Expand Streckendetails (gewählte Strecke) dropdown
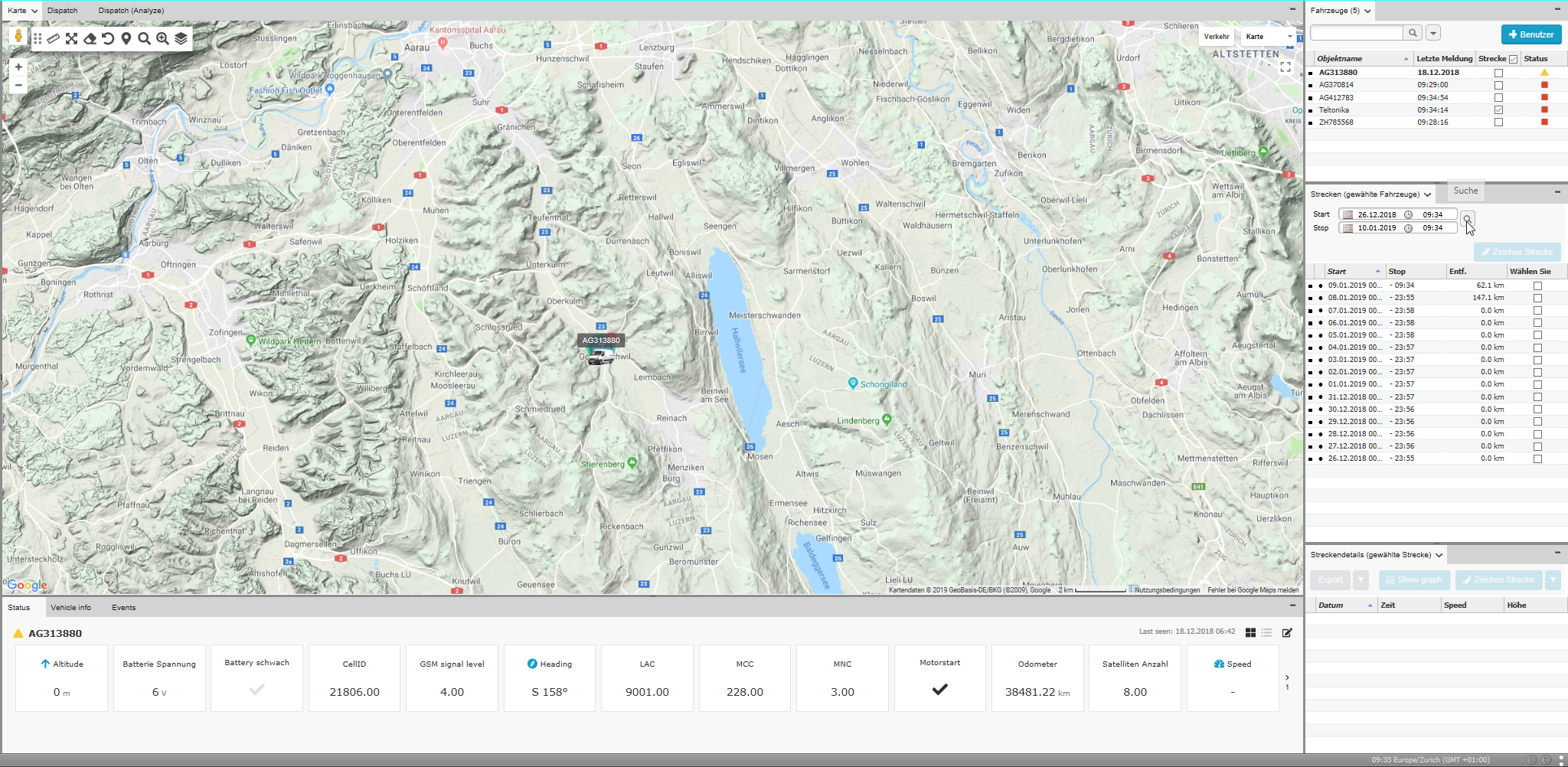Viewport: 1568px width, 767px height. click(1439, 555)
